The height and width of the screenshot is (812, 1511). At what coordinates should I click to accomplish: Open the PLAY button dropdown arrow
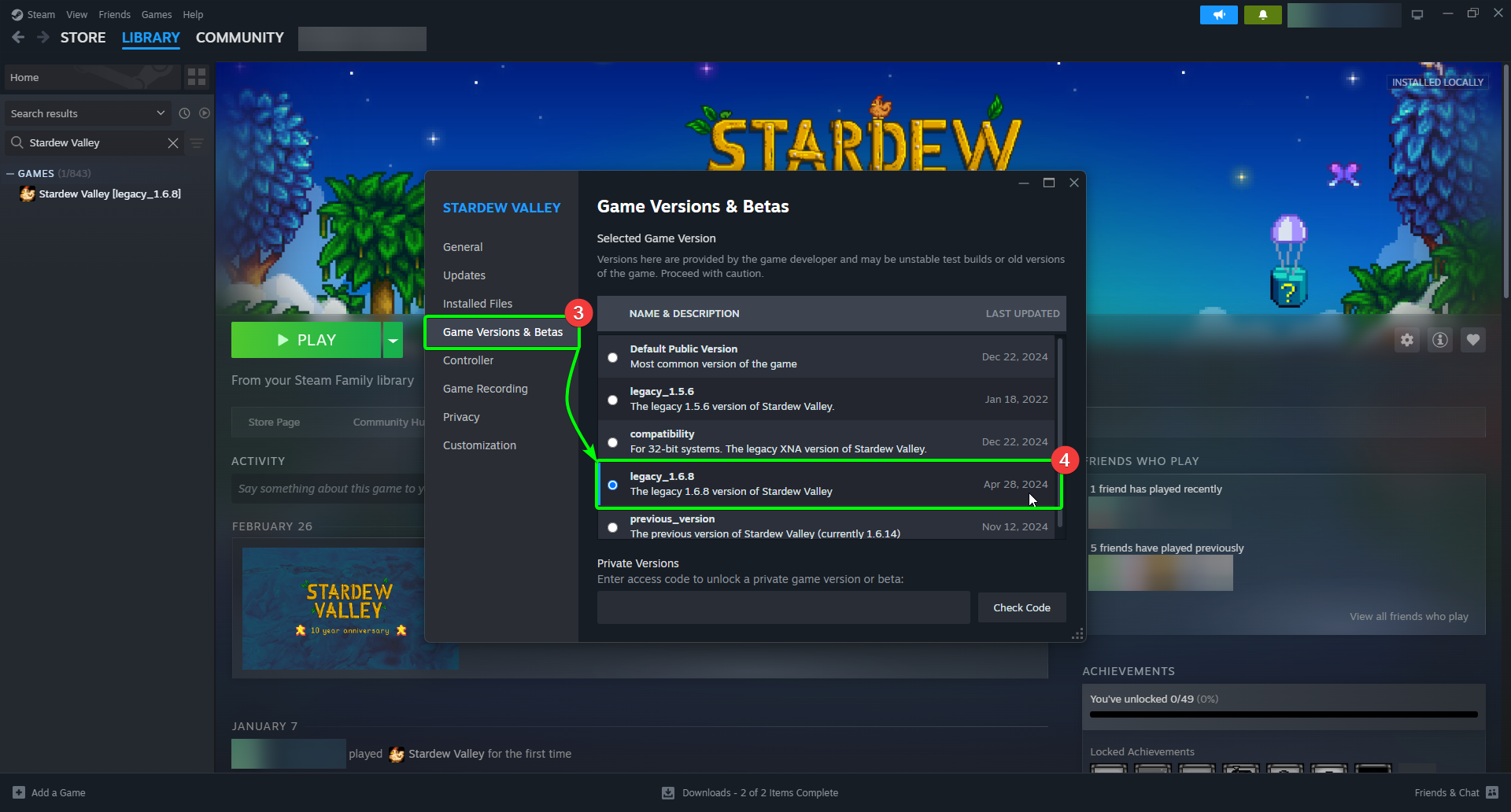[392, 339]
